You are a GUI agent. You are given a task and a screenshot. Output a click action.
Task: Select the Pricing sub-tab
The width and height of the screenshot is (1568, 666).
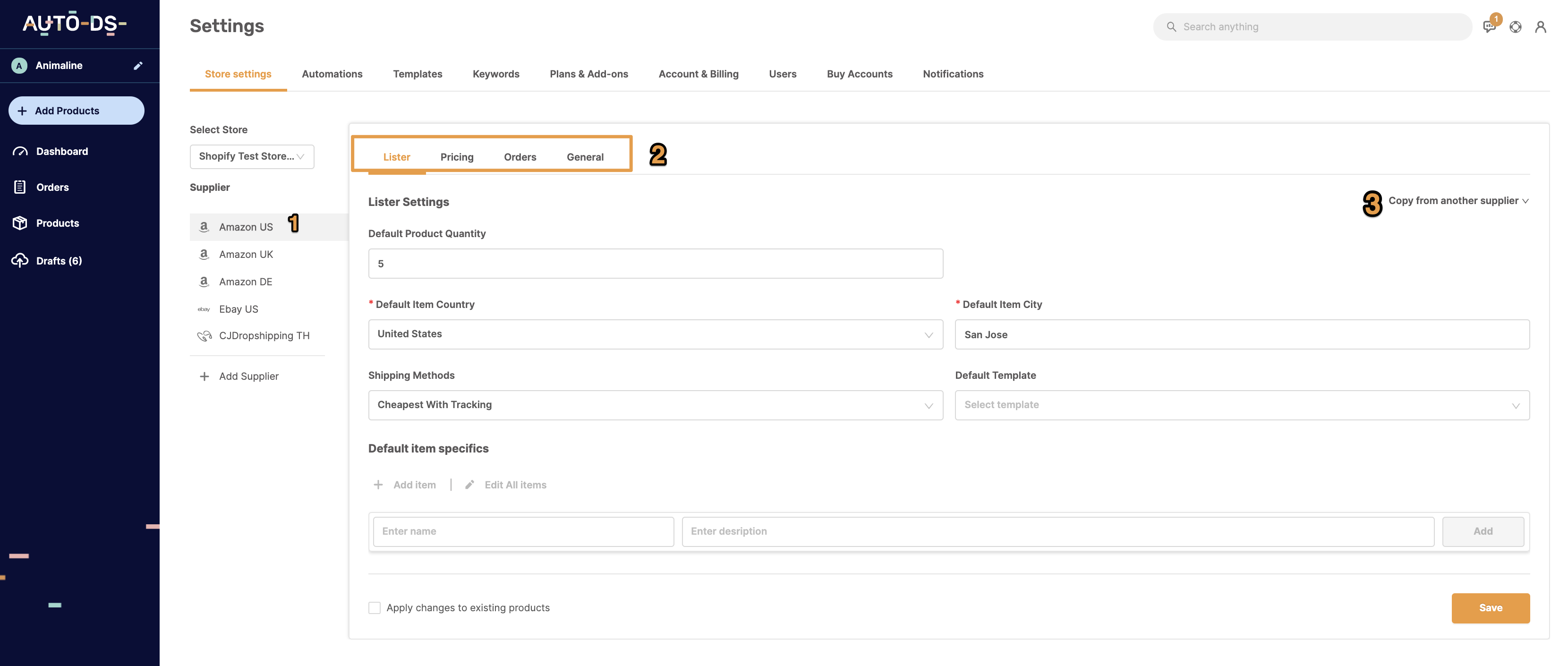(x=457, y=157)
